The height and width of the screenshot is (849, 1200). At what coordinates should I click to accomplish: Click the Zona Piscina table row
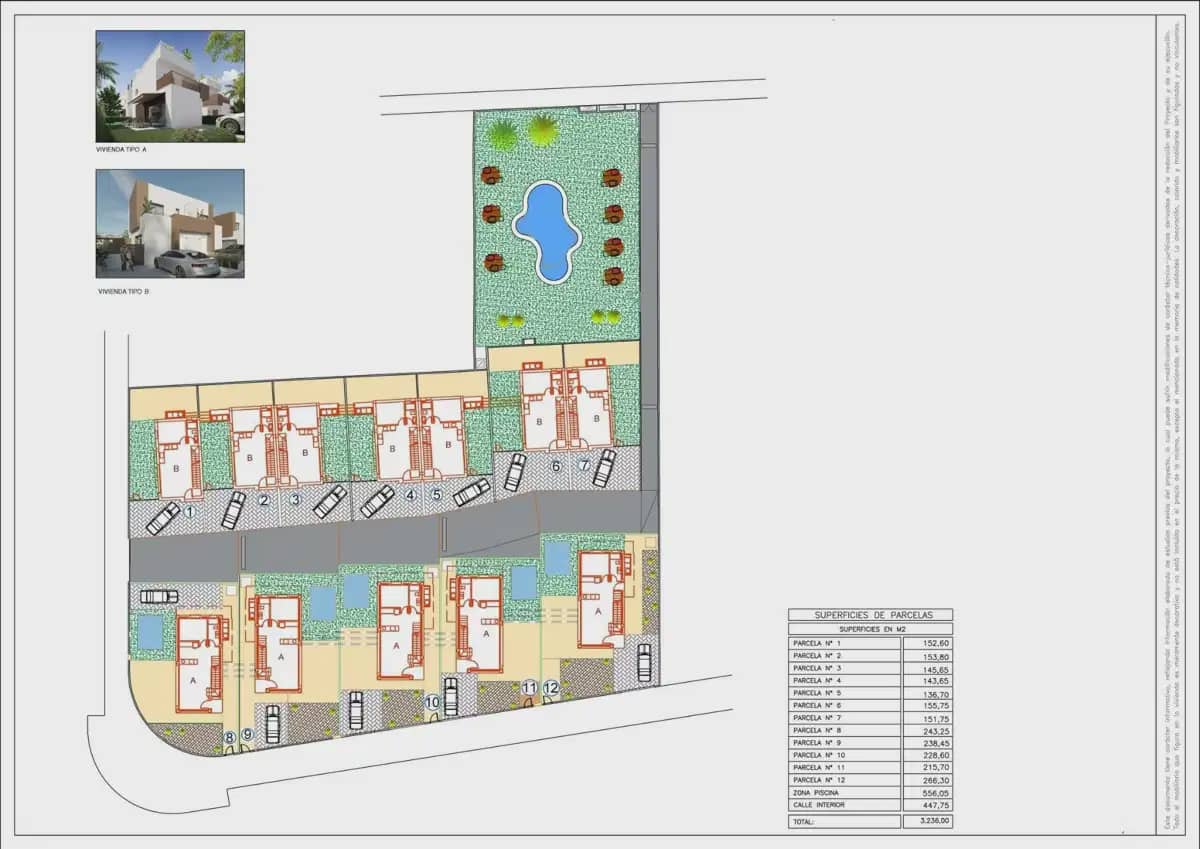tap(870, 792)
